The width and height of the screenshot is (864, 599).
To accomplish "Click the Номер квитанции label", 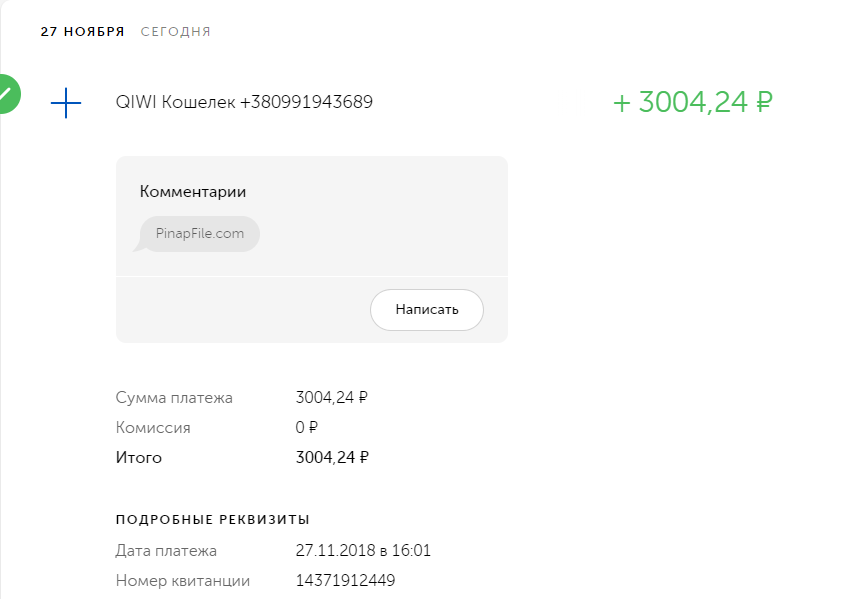I will tap(183, 581).
